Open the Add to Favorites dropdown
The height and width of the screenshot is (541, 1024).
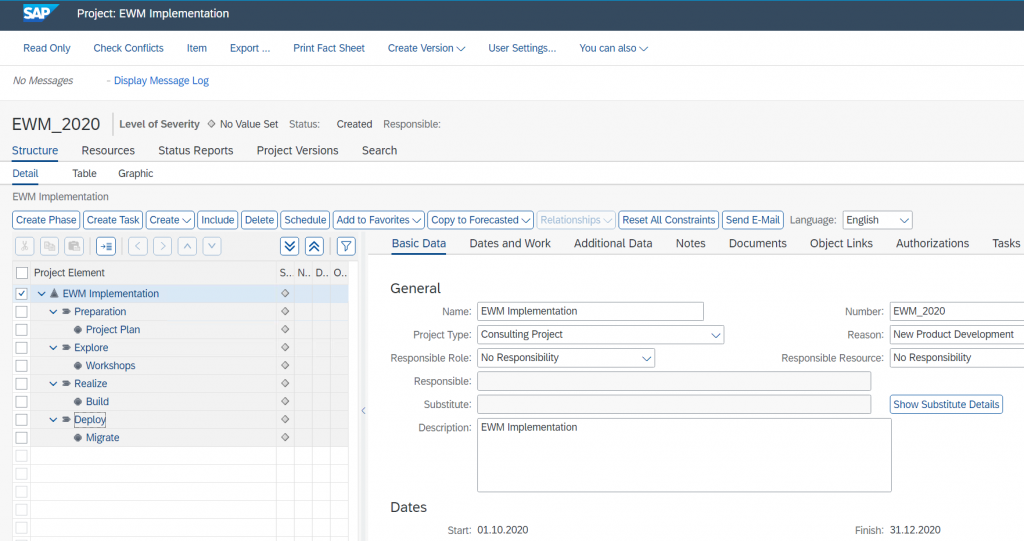[379, 220]
